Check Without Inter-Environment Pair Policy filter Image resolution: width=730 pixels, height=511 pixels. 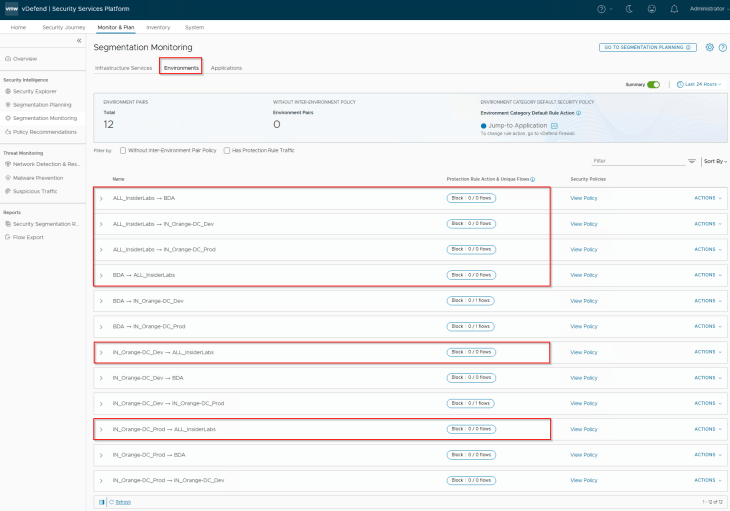point(123,150)
